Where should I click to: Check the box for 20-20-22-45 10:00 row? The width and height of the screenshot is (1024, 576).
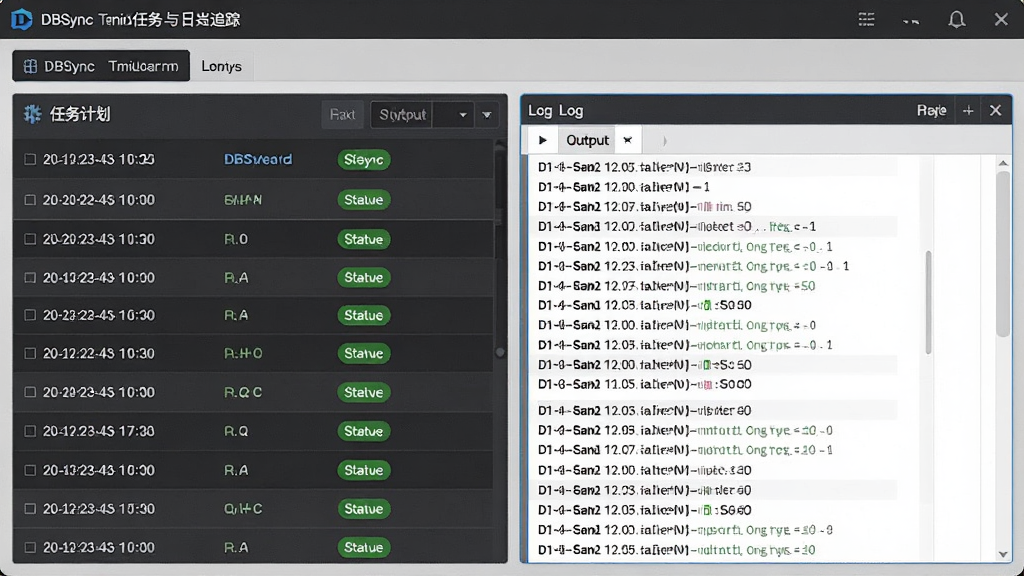pos(30,200)
